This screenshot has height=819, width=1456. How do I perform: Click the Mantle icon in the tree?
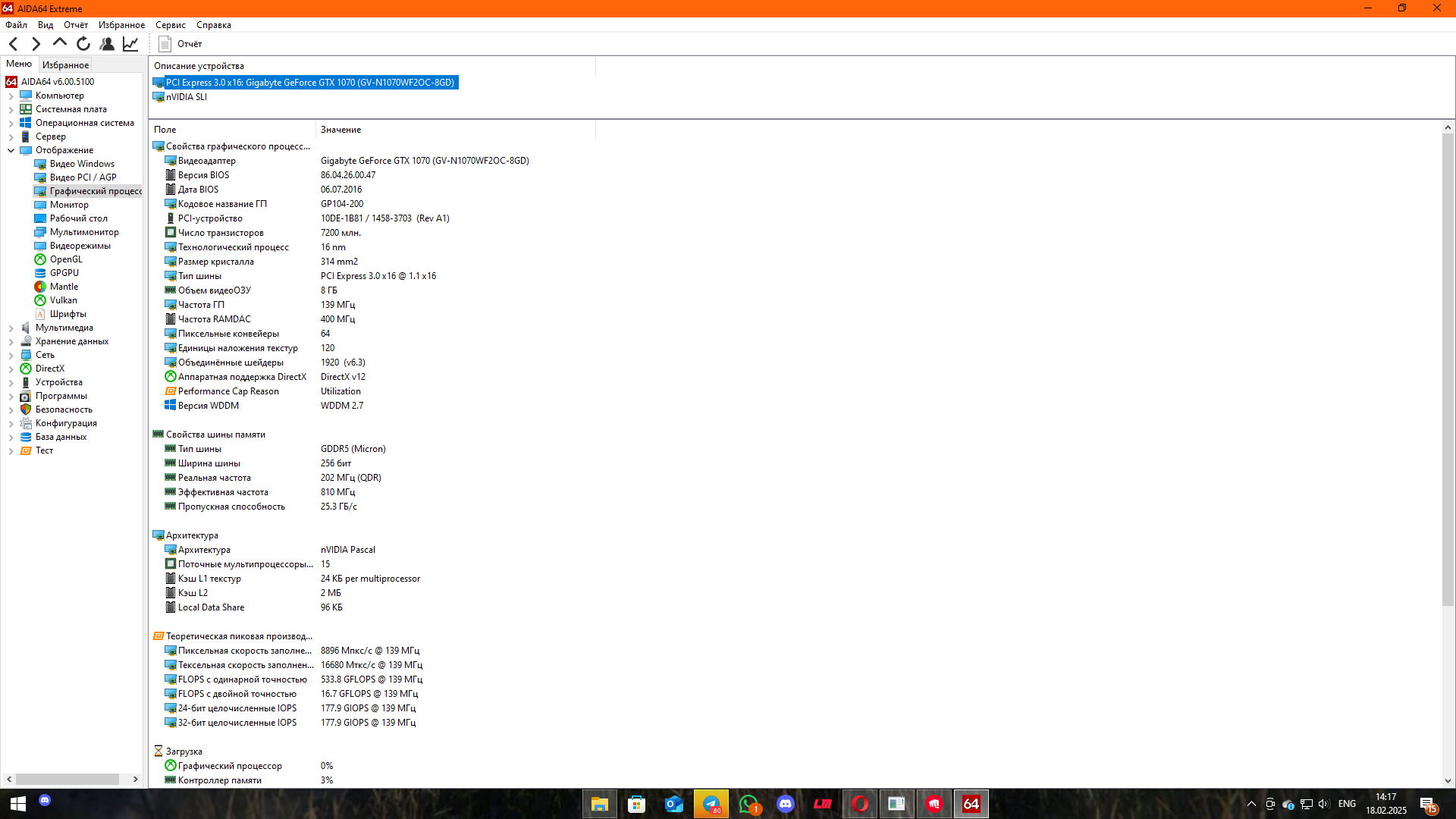[40, 287]
